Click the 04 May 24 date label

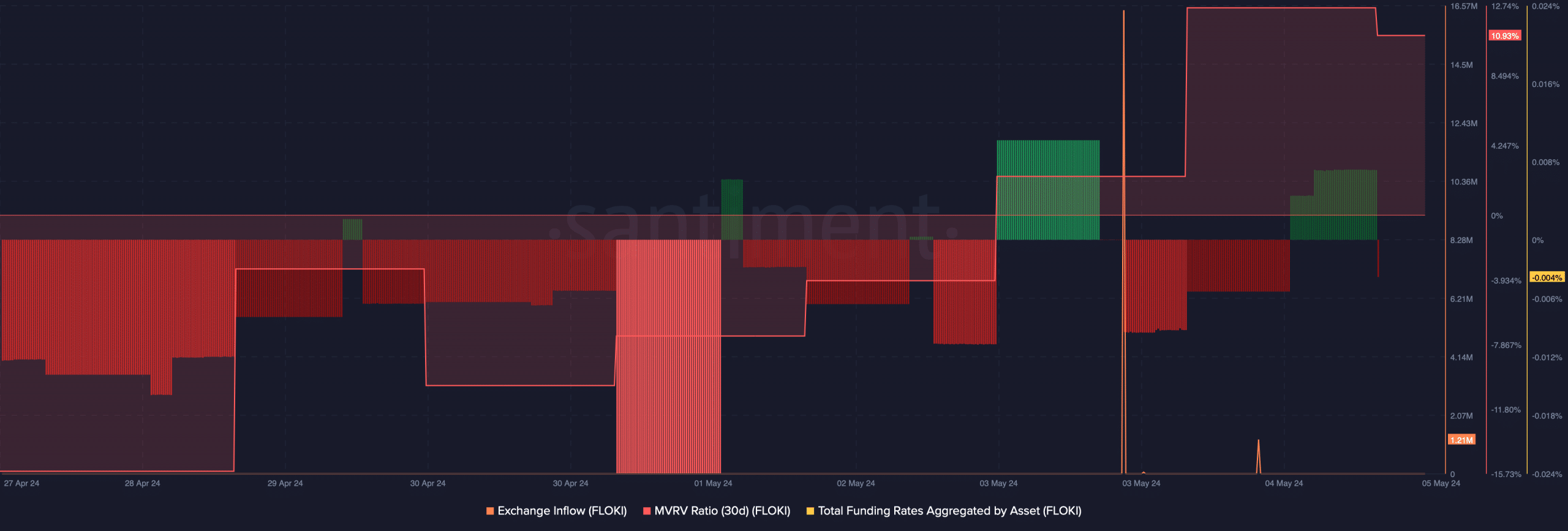(1284, 483)
